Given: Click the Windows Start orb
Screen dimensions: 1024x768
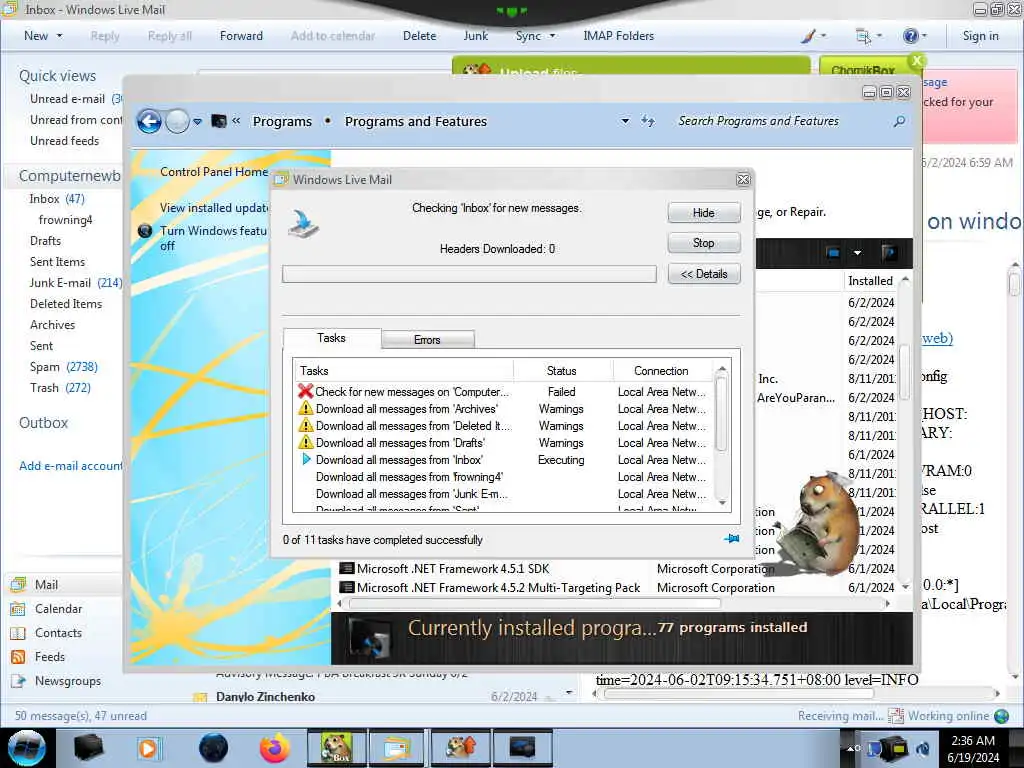Looking at the screenshot, I should 26,748.
